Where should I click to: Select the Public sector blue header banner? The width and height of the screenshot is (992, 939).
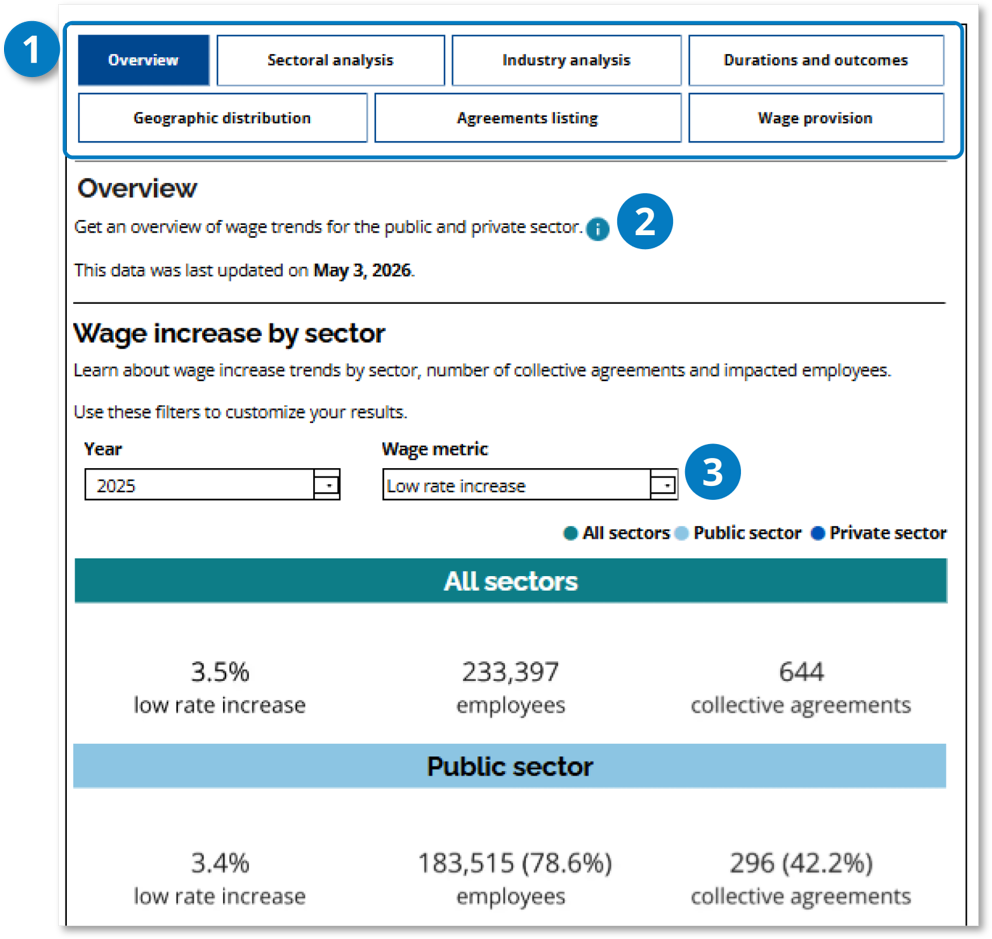click(510, 766)
